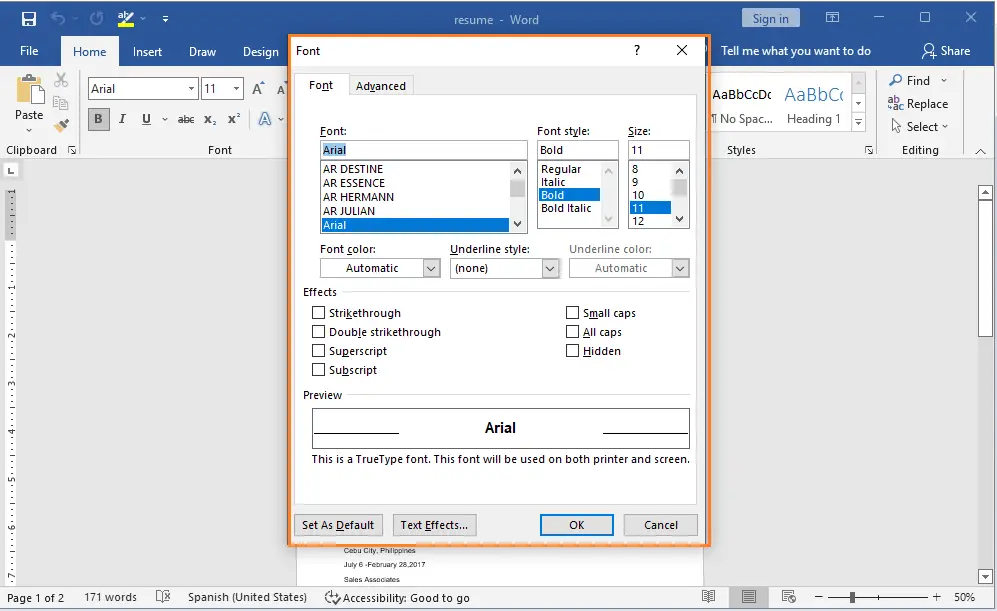The image size is (997, 611).
Task: Select Bold Italic in Font style list
Action: (x=566, y=208)
